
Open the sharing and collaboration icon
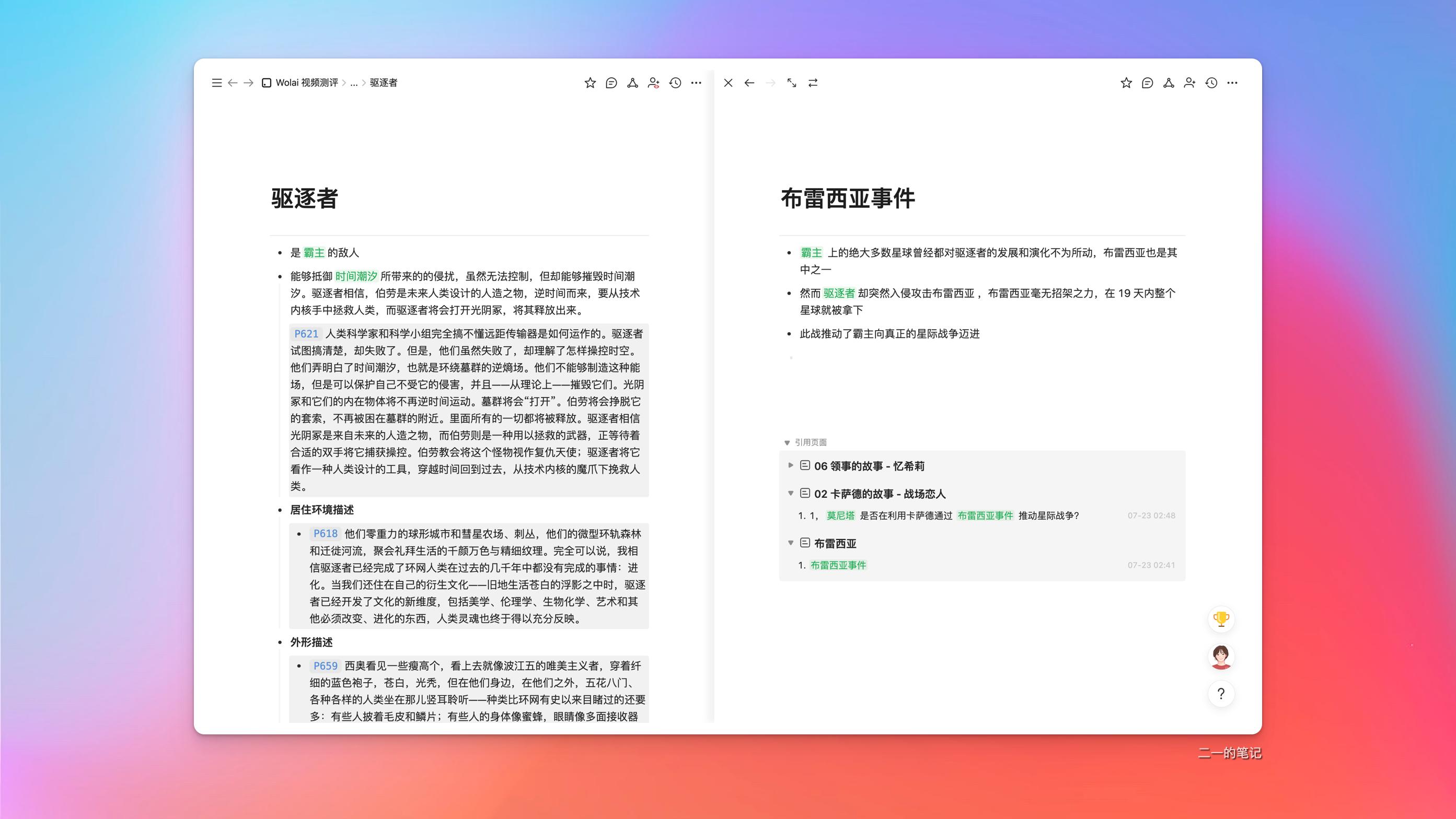point(654,83)
